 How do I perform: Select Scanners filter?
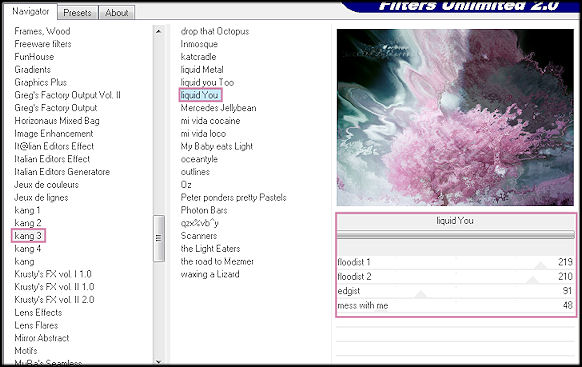pos(199,236)
